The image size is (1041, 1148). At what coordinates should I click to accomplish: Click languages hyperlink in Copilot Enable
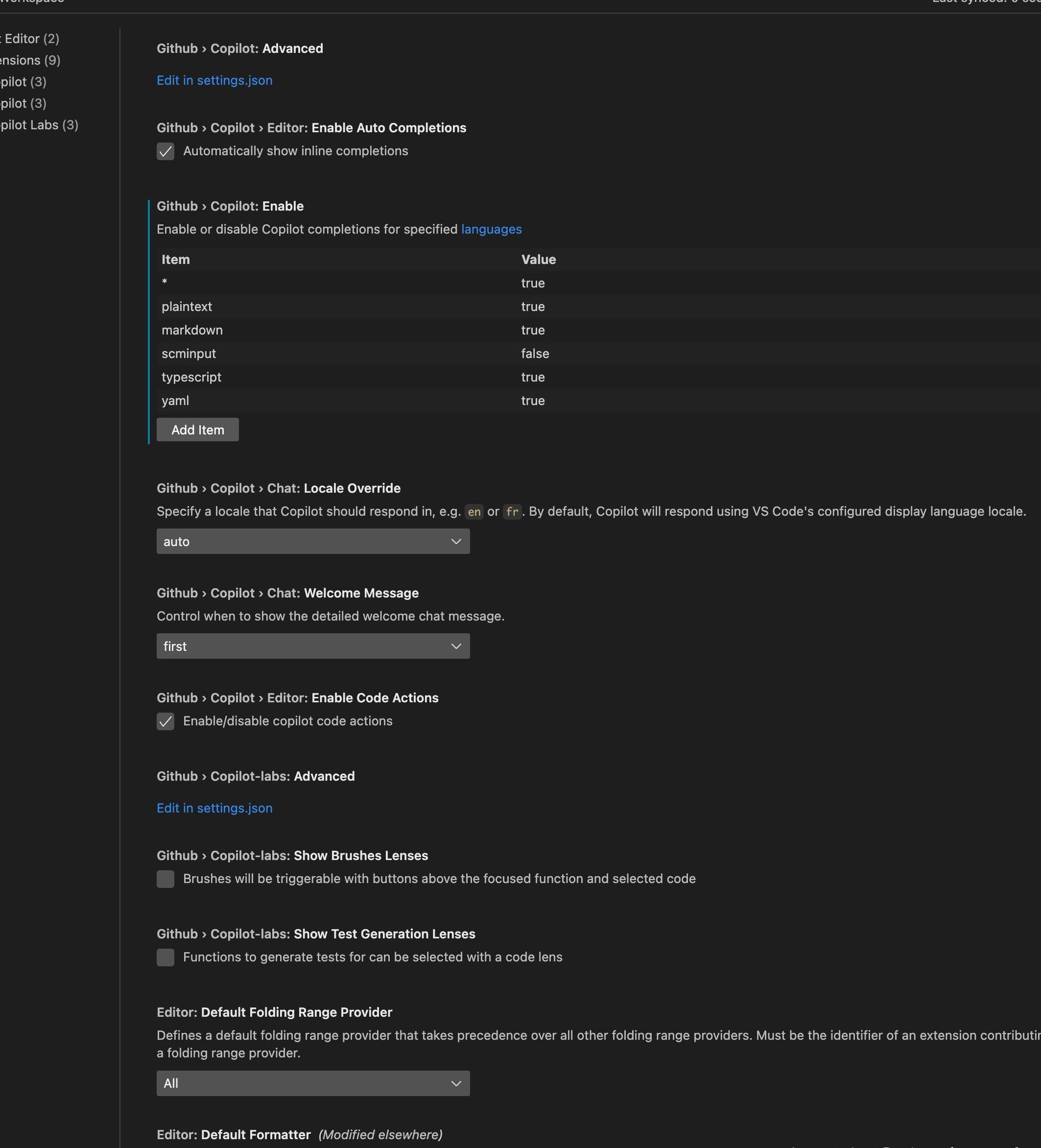[x=491, y=229]
